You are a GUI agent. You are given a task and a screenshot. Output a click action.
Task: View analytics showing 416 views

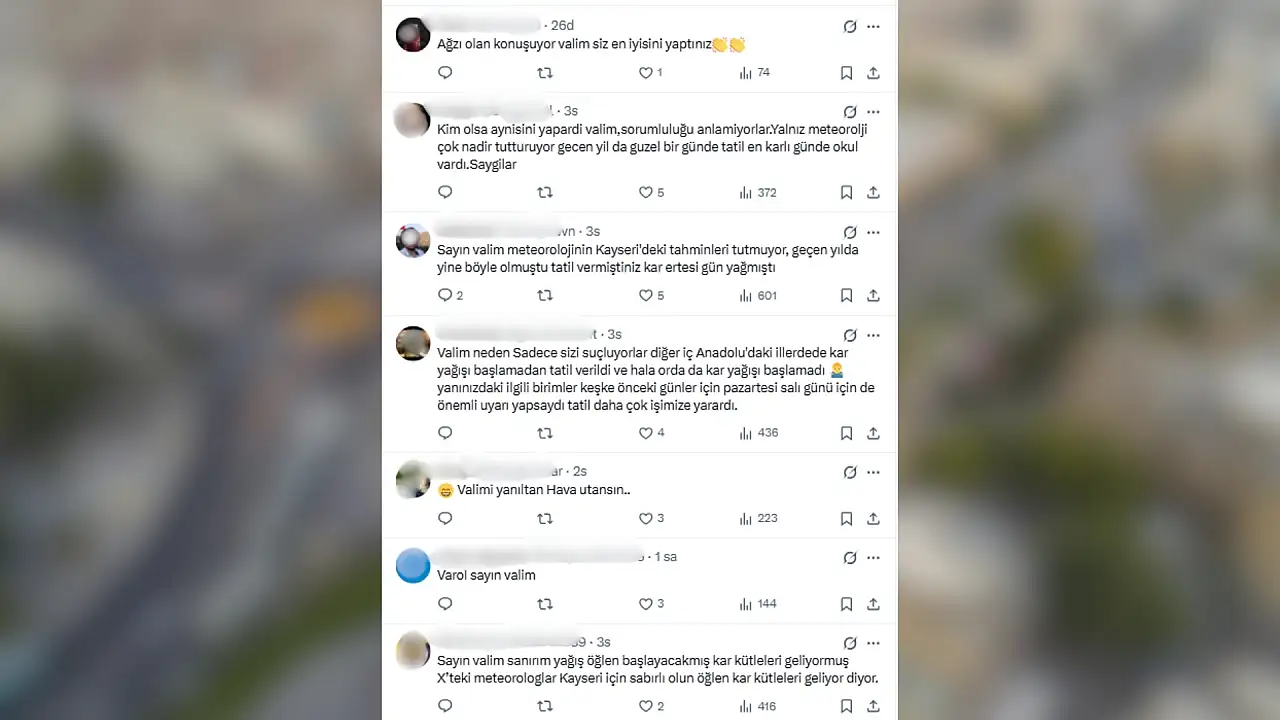757,706
